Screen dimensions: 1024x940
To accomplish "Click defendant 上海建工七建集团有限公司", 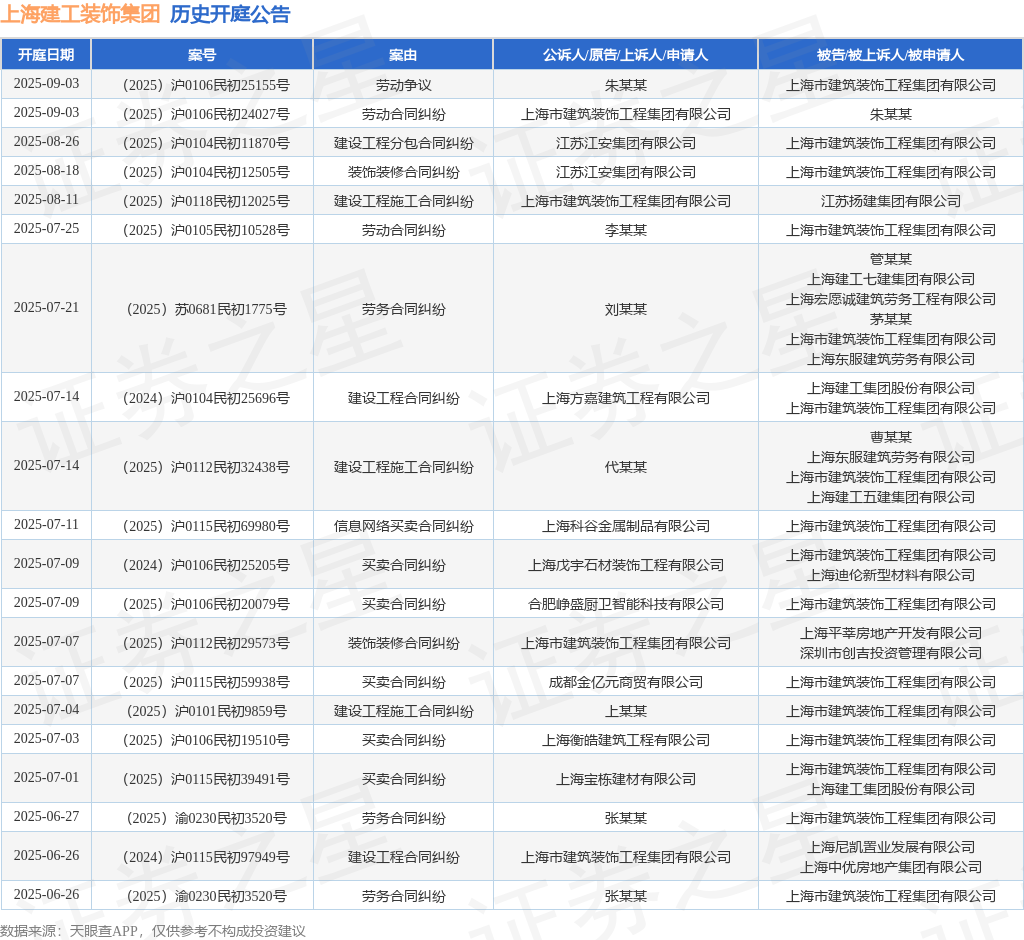I will [x=891, y=279].
